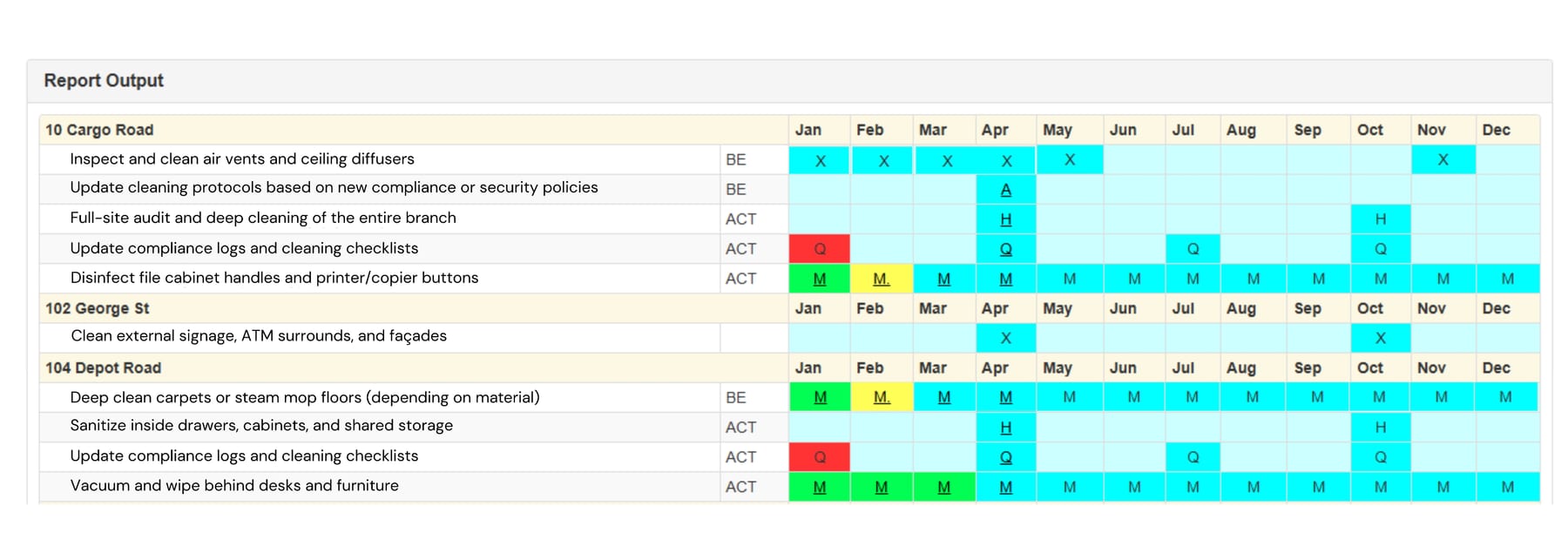Select task 'Update cleaning protocols based on new compliance'
Viewport: 1568px width, 560px height.
click(x=334, y=187)
